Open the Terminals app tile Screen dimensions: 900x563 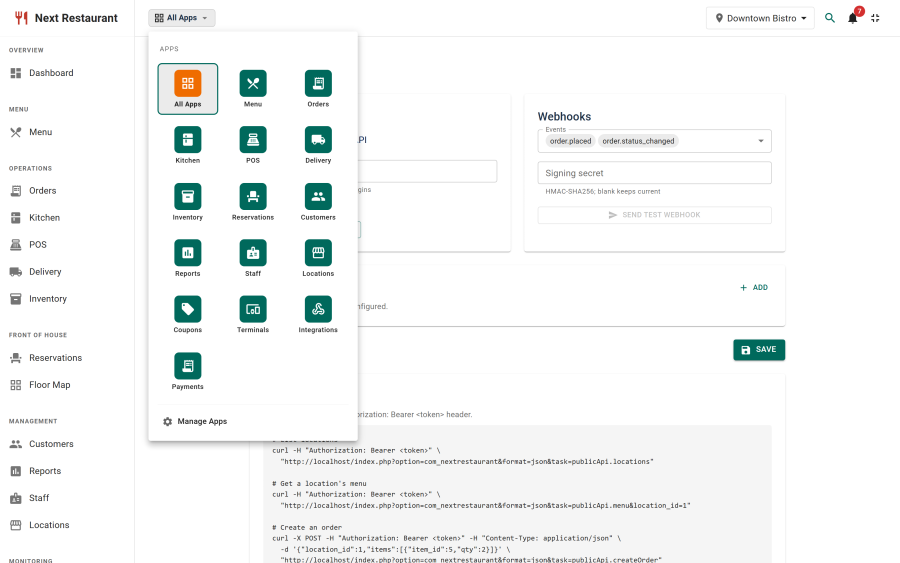click(x=253, y=314)
